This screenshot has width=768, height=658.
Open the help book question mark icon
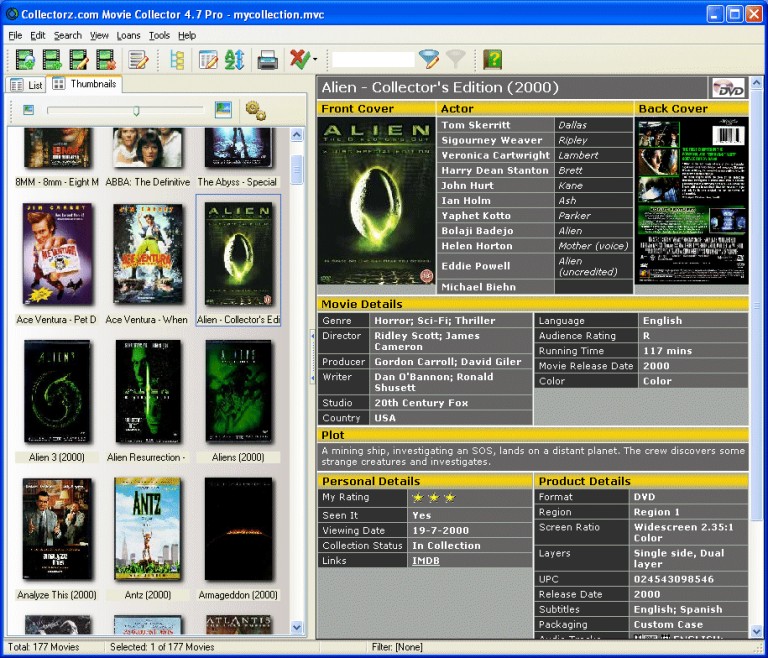492,59
